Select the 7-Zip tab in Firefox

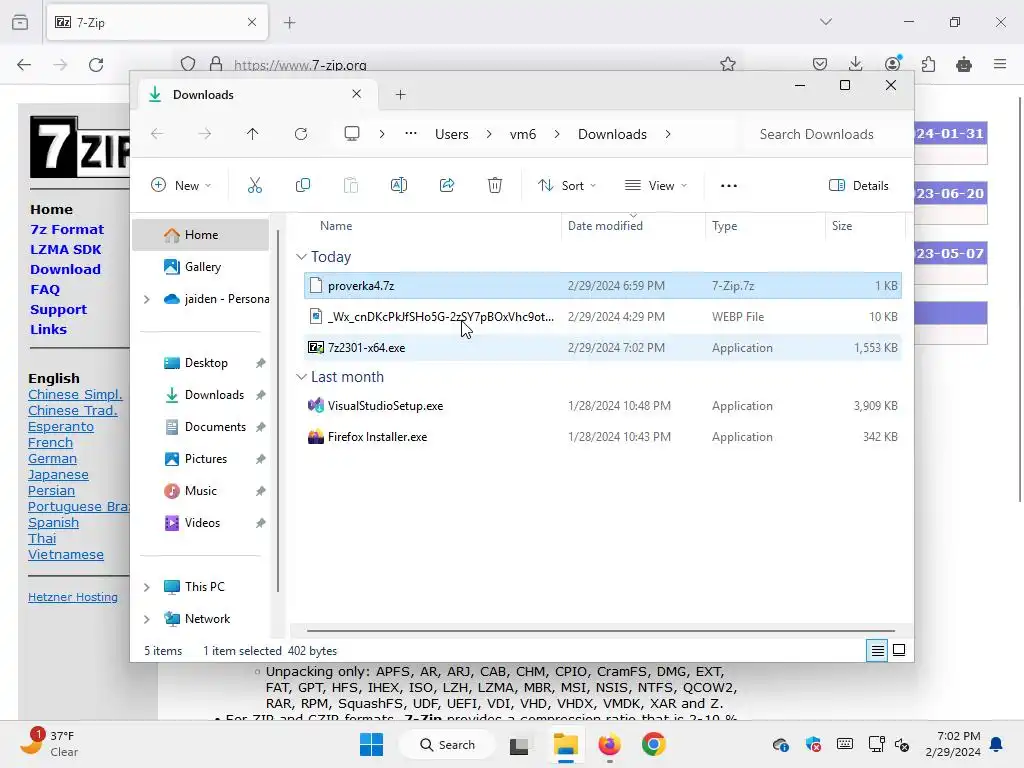(157, 22)
